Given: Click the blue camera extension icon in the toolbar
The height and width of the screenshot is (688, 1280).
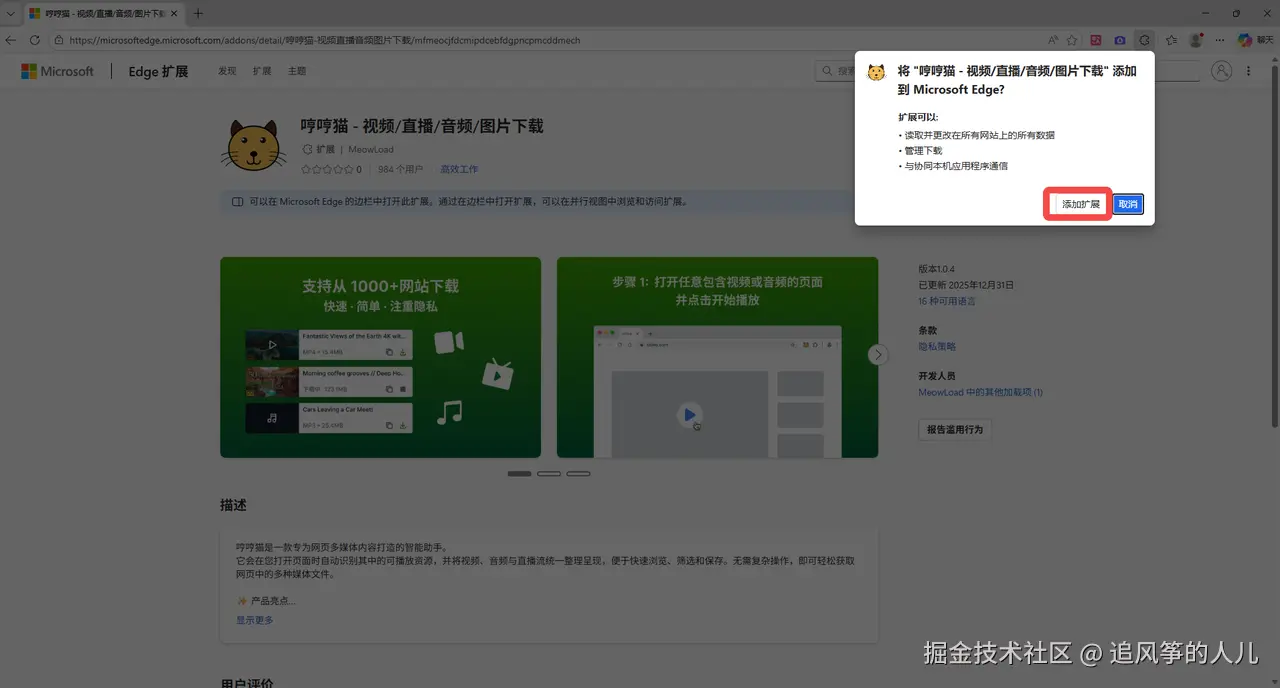Looking at the screenshot, I should point(1120,40).
